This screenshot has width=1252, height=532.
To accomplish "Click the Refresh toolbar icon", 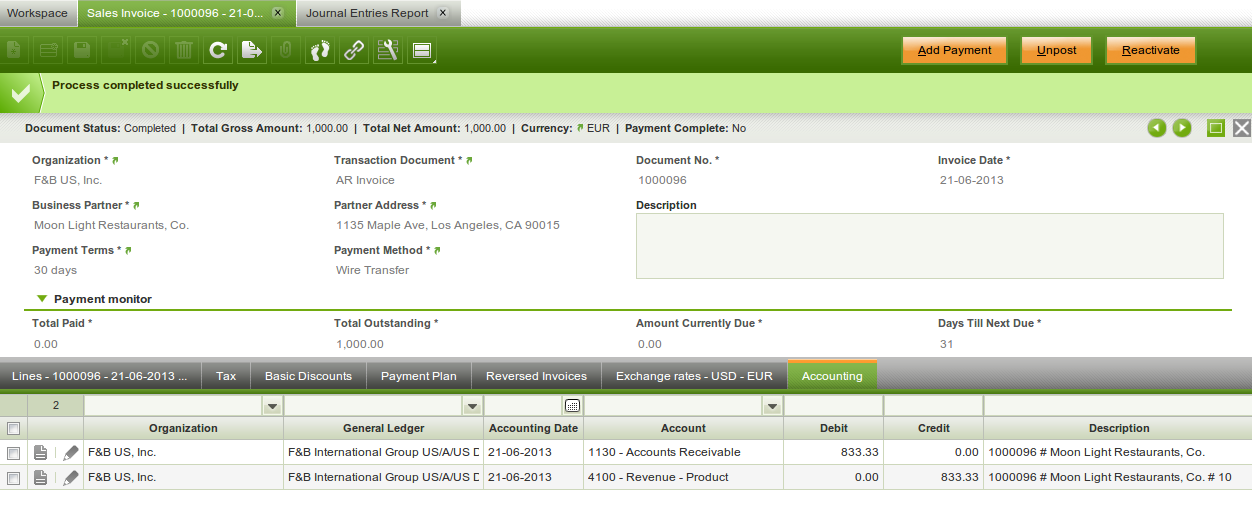I will (x=217, y=50).
